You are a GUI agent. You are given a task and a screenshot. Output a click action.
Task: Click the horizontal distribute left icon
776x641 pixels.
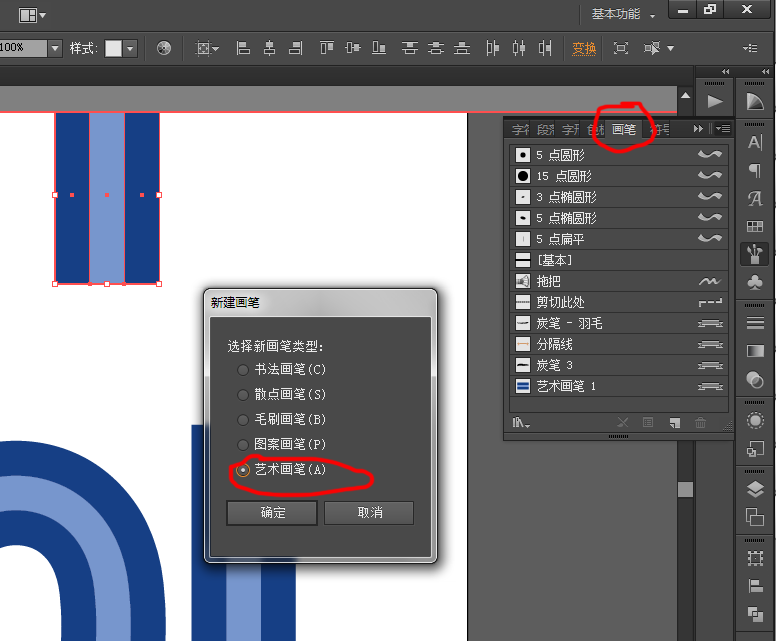[x=493, y=48]
